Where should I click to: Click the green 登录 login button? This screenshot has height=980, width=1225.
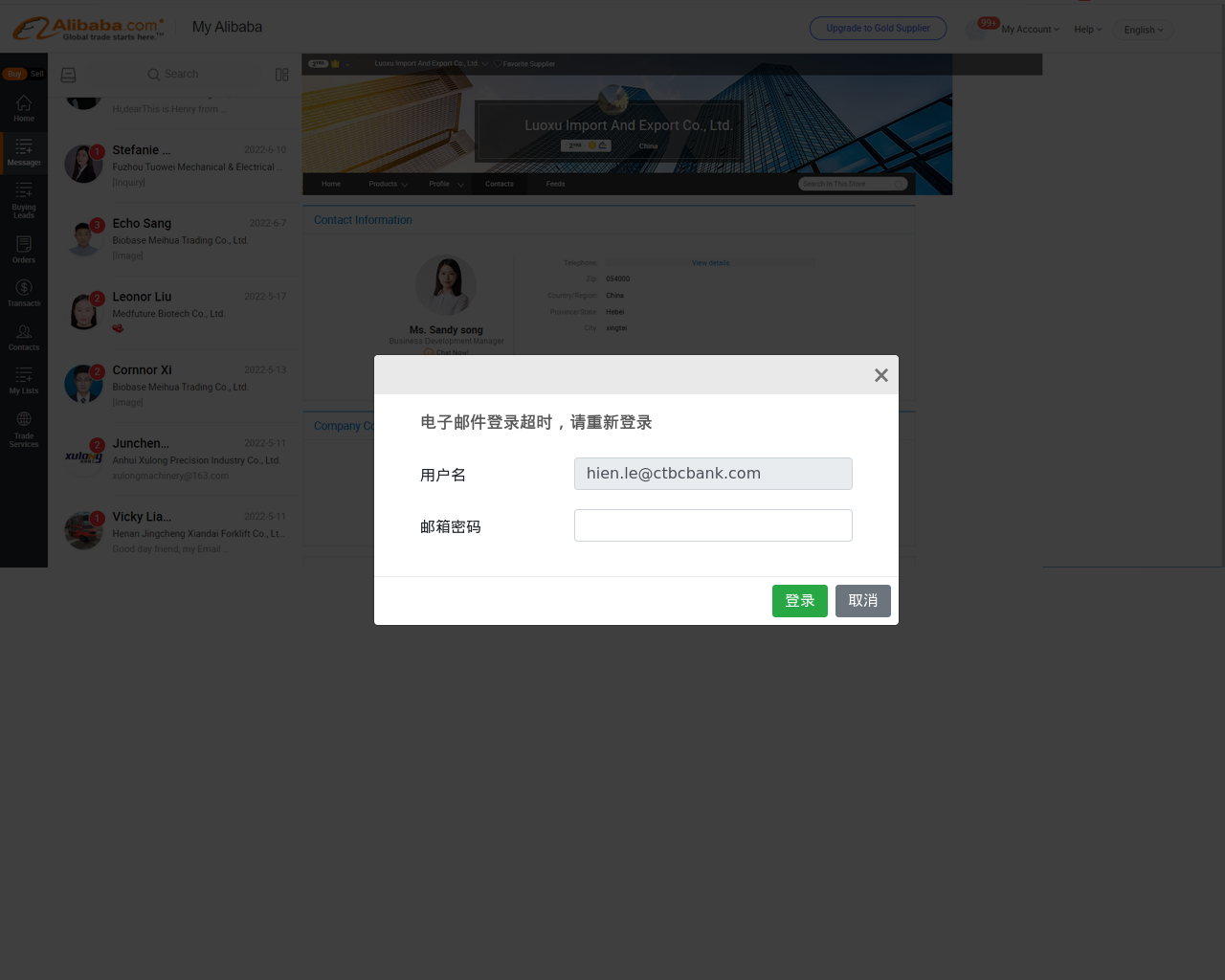(x=800, y=601)
